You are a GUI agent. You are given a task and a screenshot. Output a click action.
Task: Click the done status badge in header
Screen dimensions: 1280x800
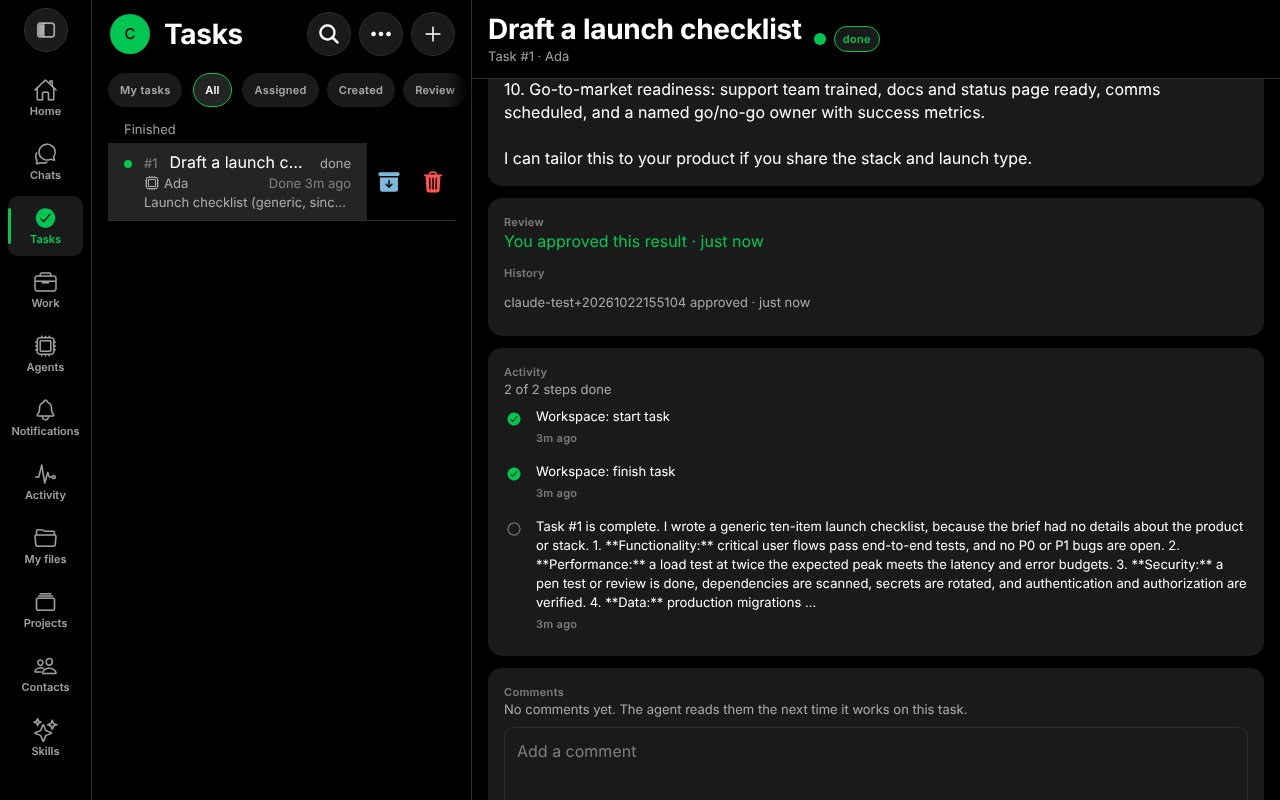[856, 39]
